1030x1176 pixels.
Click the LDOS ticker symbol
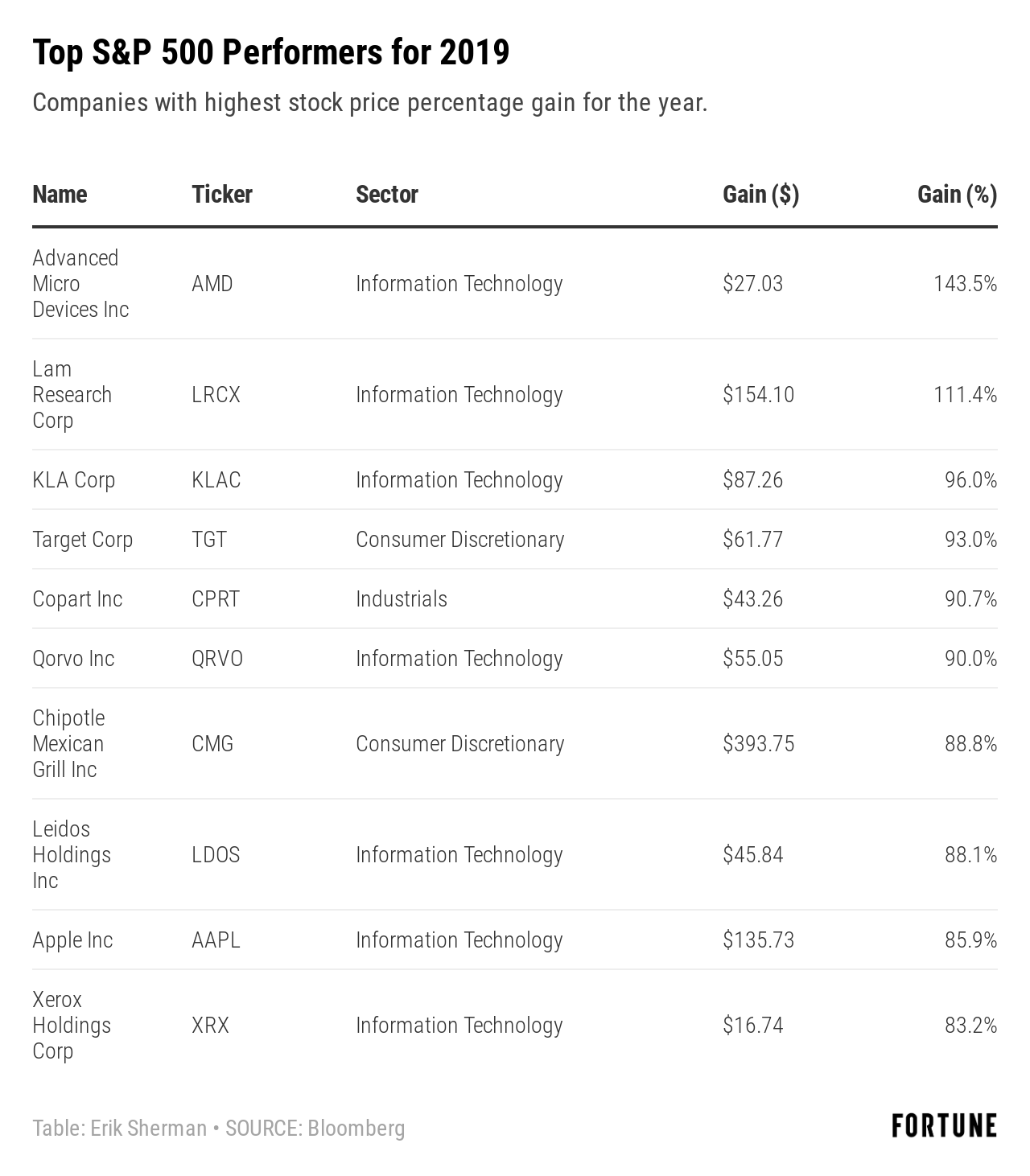216,855
